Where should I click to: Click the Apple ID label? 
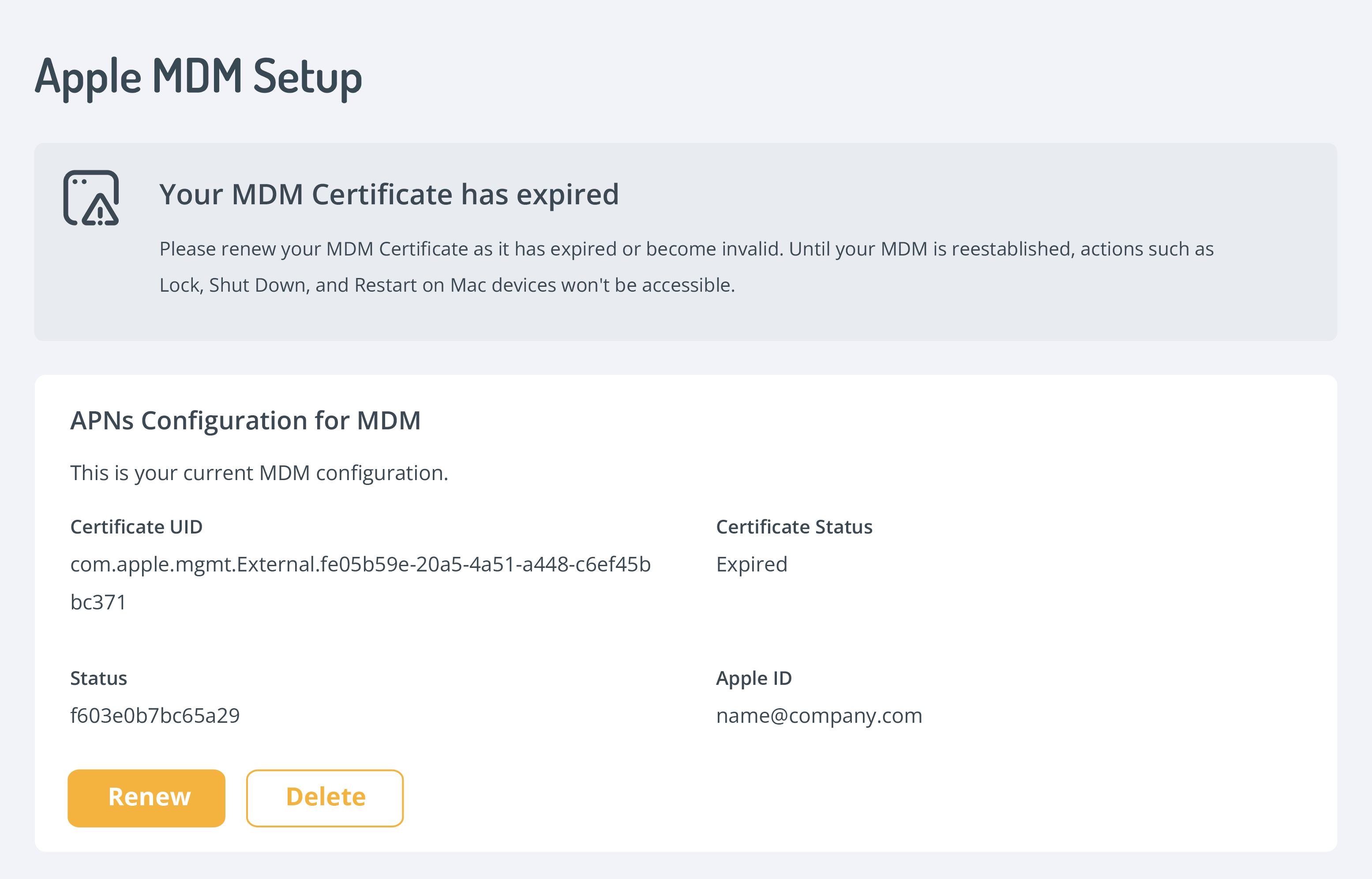pos(753,678)
